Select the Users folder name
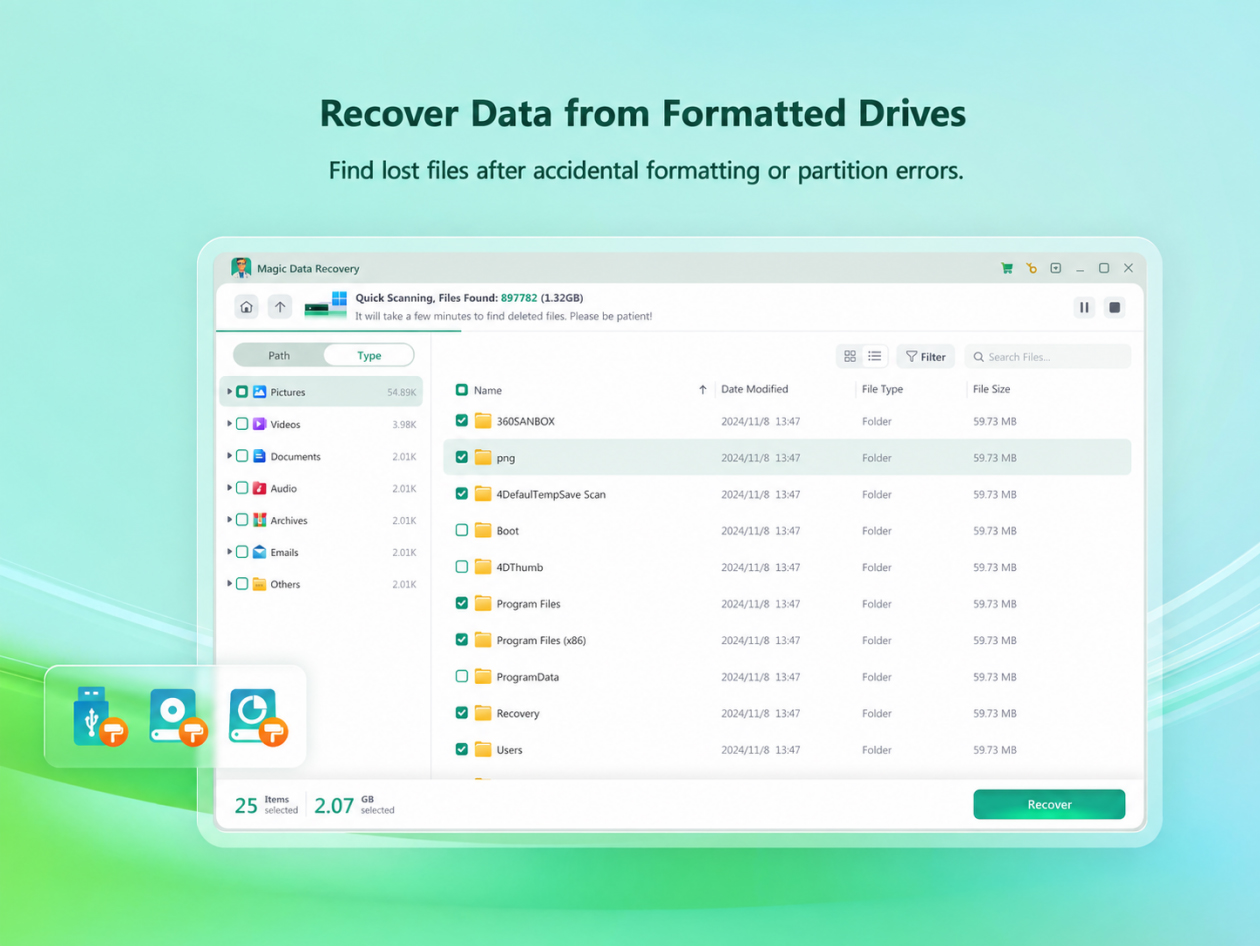This screenshot has height=946, width=1260. 510,750
